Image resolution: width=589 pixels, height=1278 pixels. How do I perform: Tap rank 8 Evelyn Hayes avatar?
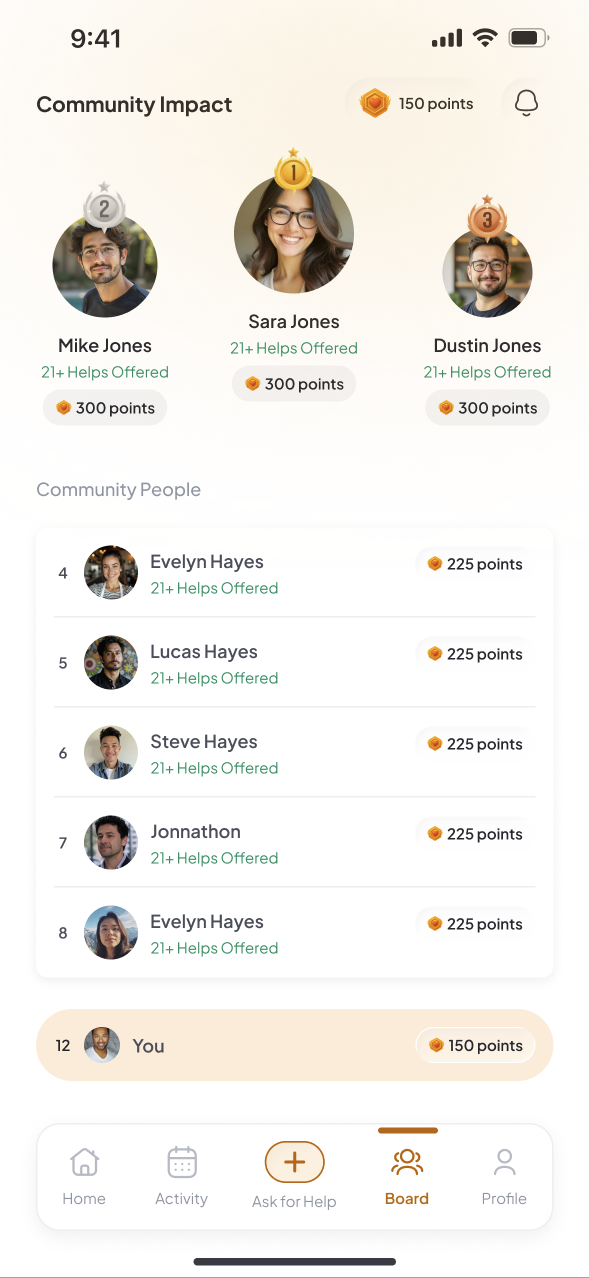point(111,933)
